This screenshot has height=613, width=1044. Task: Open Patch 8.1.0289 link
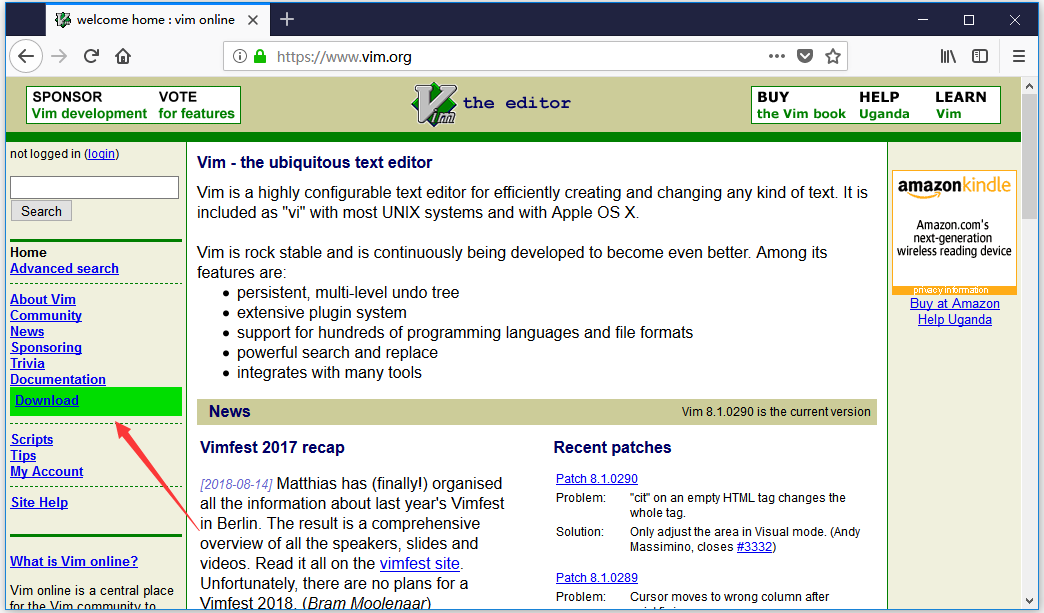(x=597, y=578)
